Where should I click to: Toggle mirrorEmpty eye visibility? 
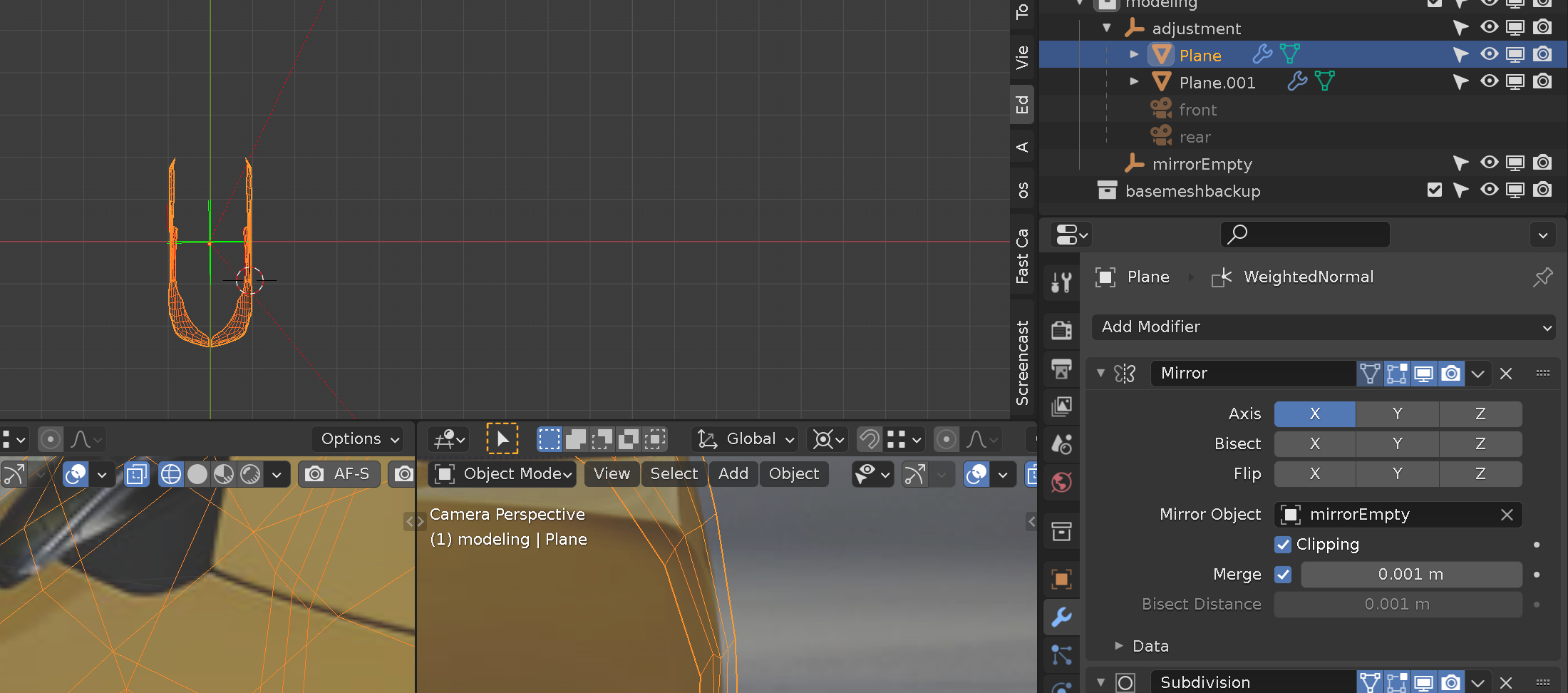click(1489, 163)
